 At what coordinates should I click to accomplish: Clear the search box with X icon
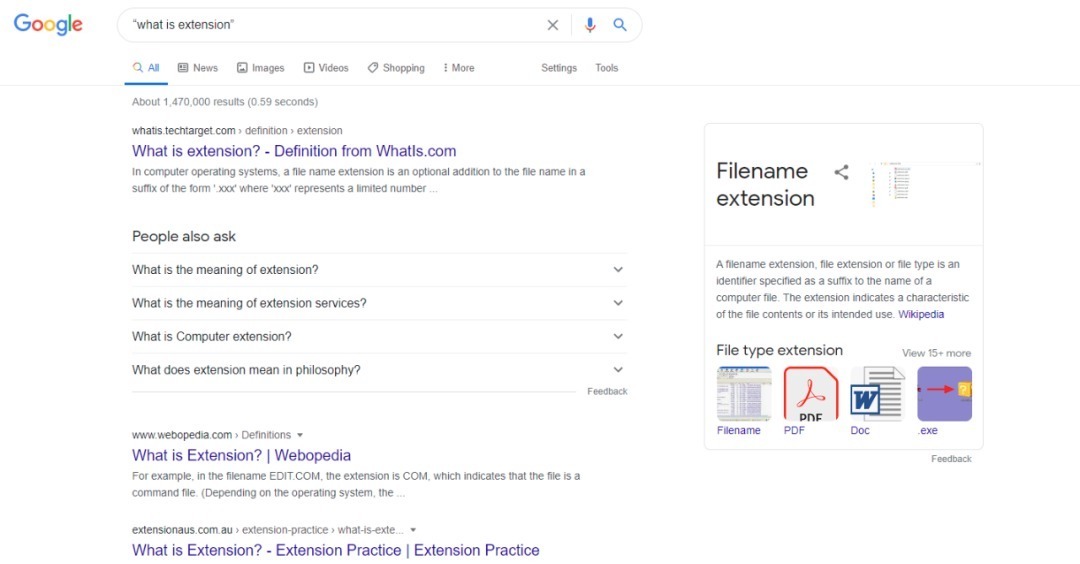coord(552,25)
